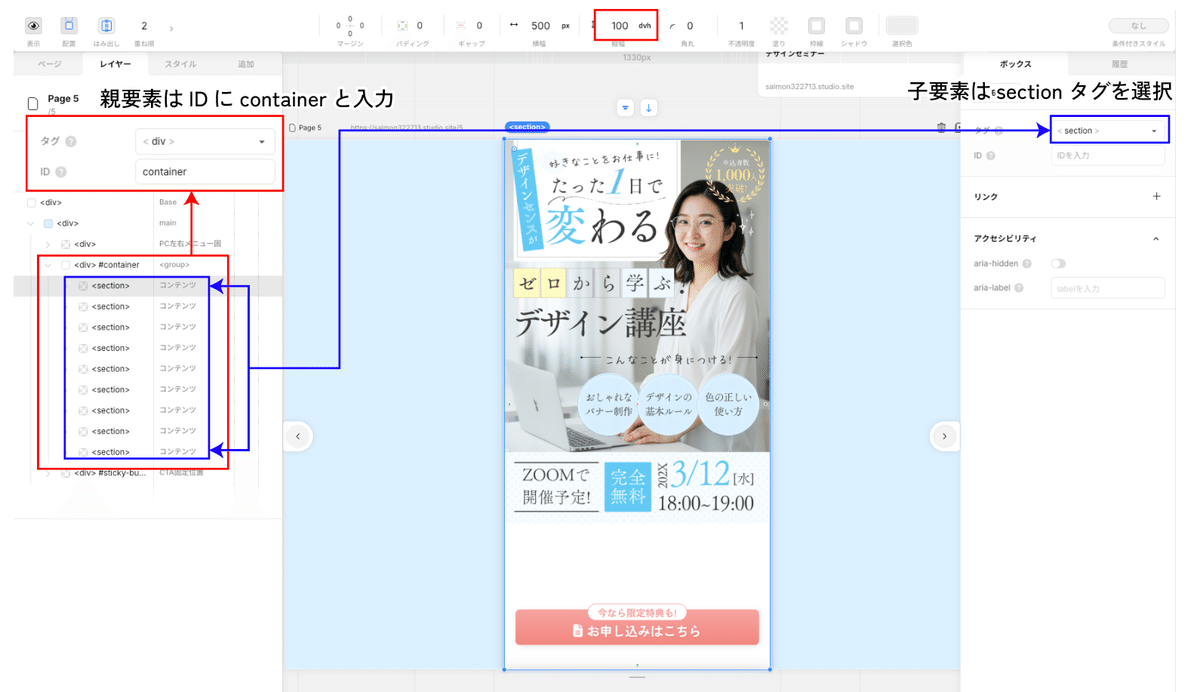Collapse the #container layer in the layer tree

tap(48, 264)
